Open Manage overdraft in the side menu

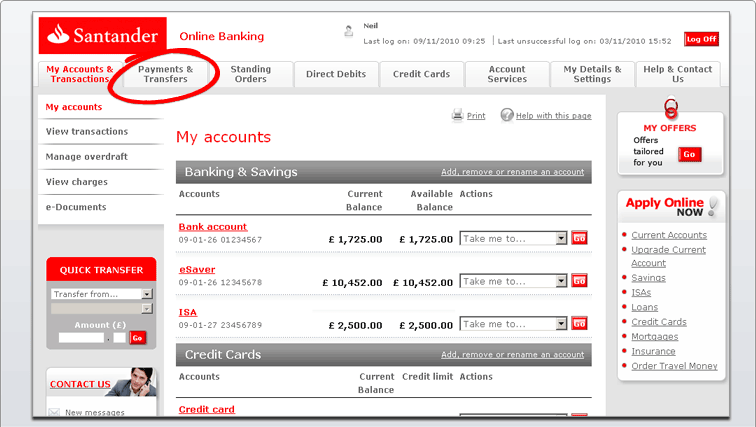point(87,157)
